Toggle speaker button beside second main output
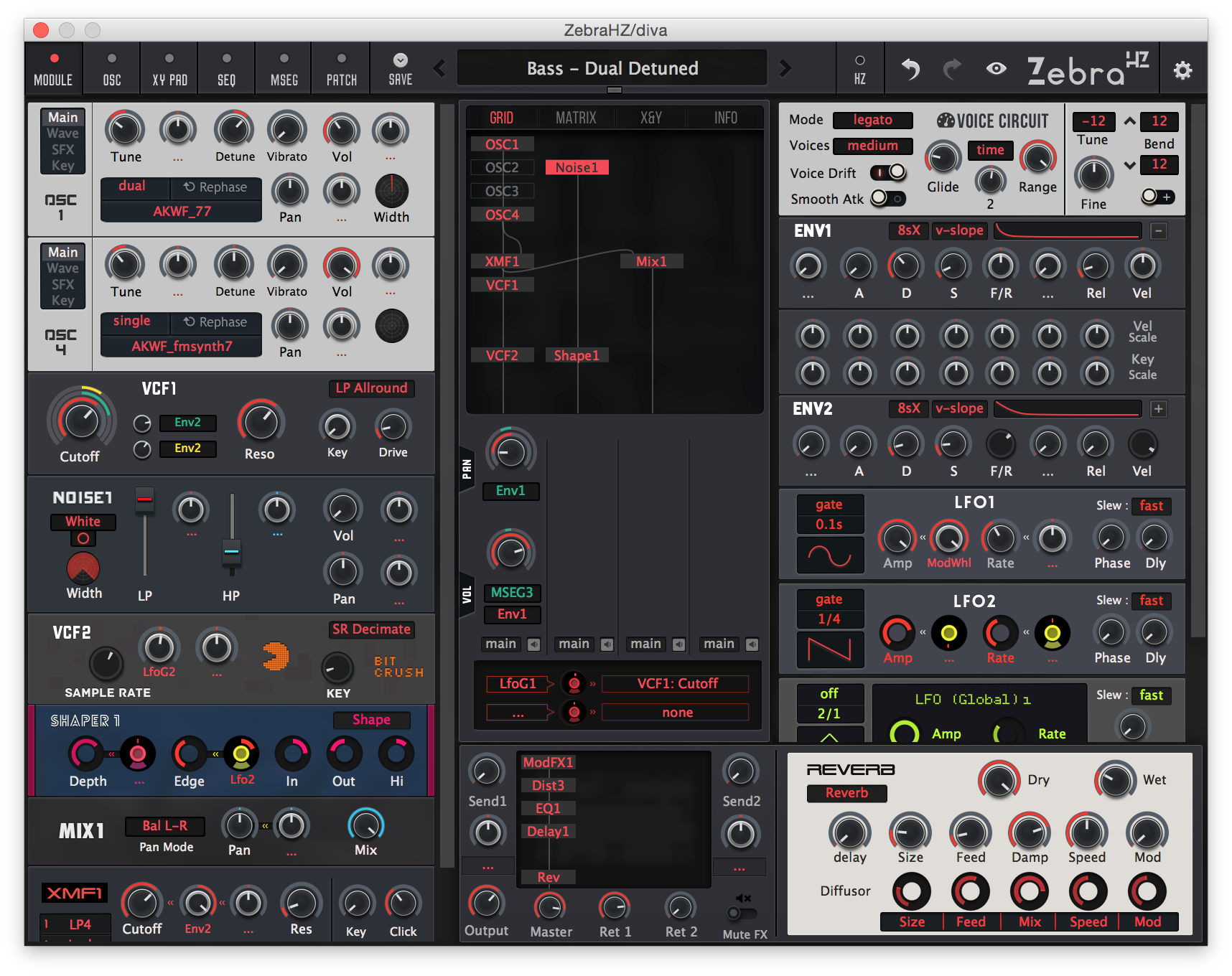Viewport: 1232px width, 976px height. pyautogui.click(x=607, y=644)
